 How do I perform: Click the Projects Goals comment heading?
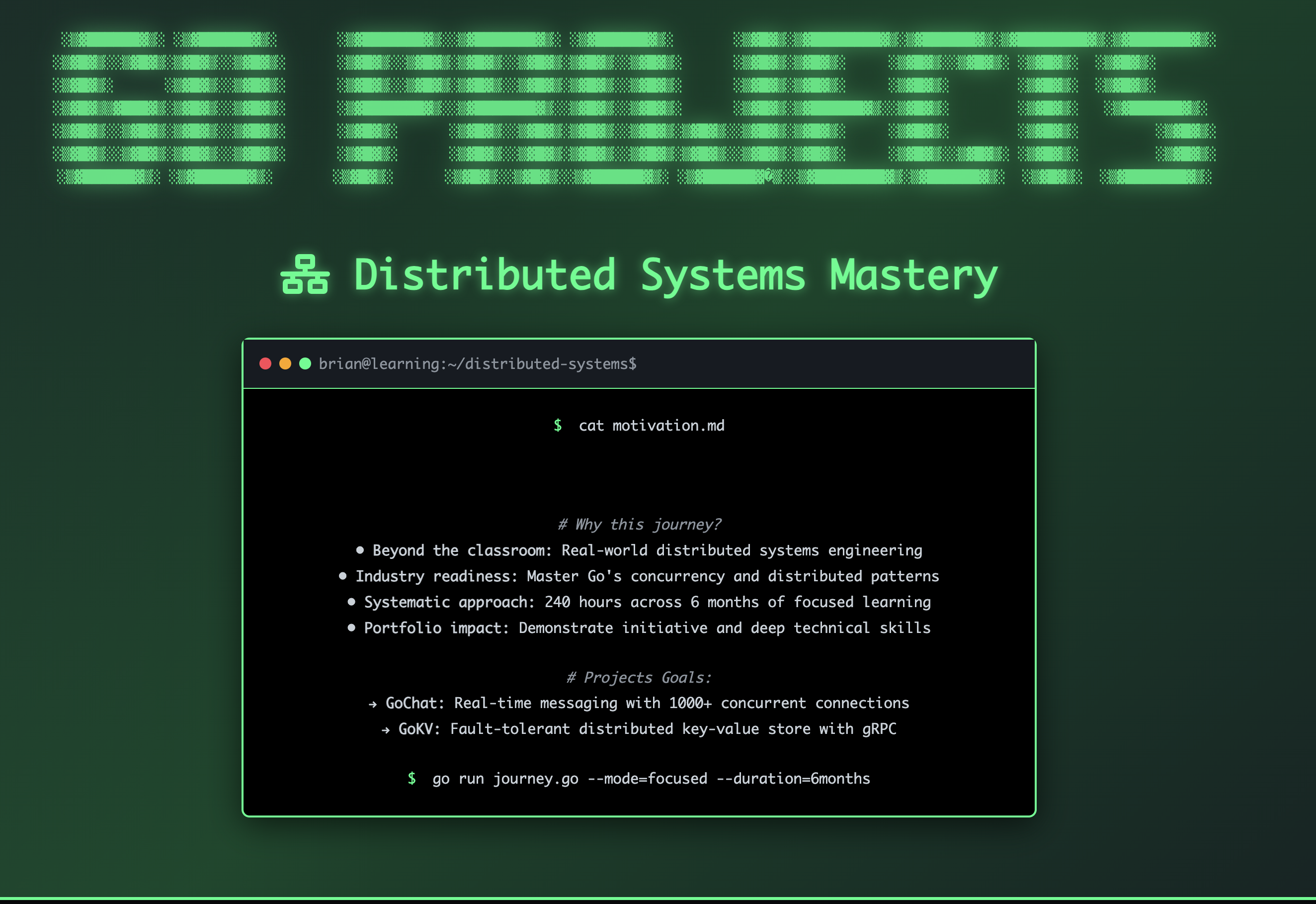click(x=639, y=677)
